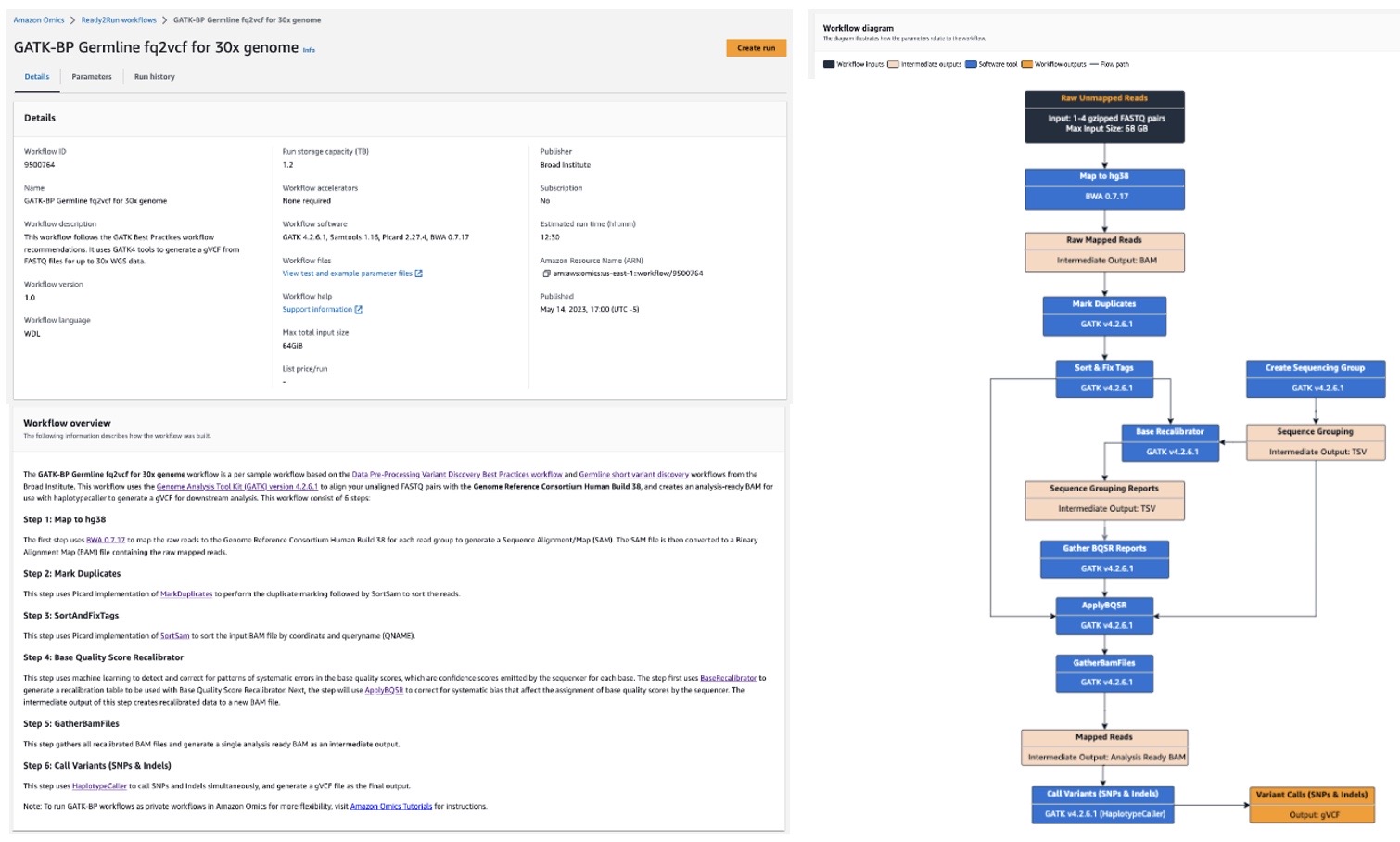
Task: Click the Software tool legend swatch
Action: [971, 65]
